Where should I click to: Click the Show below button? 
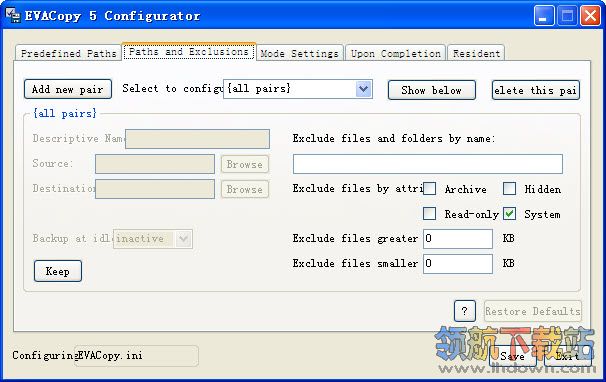click(x=431, y=90)
